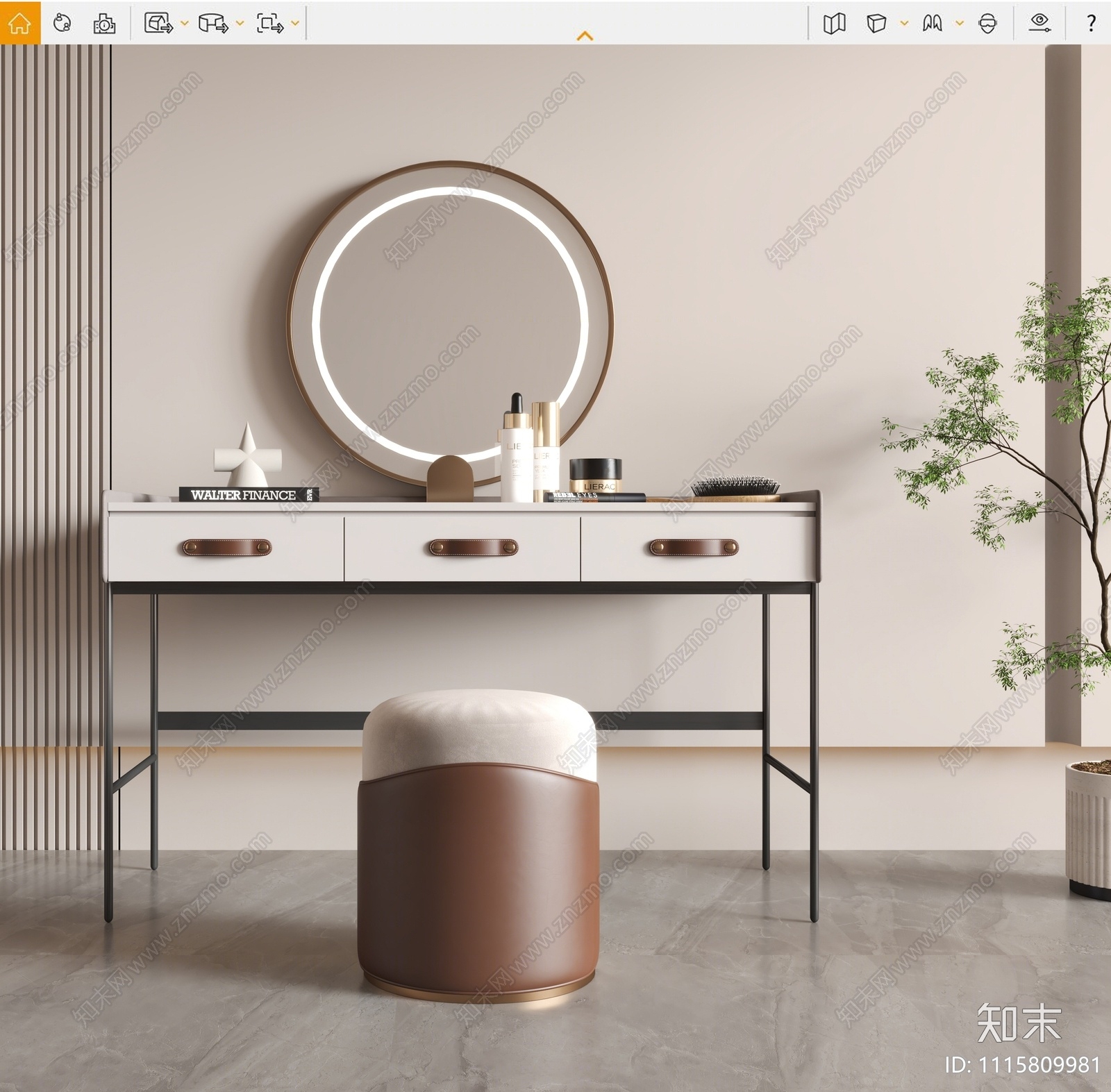Open the collaboration users icon

62,23
